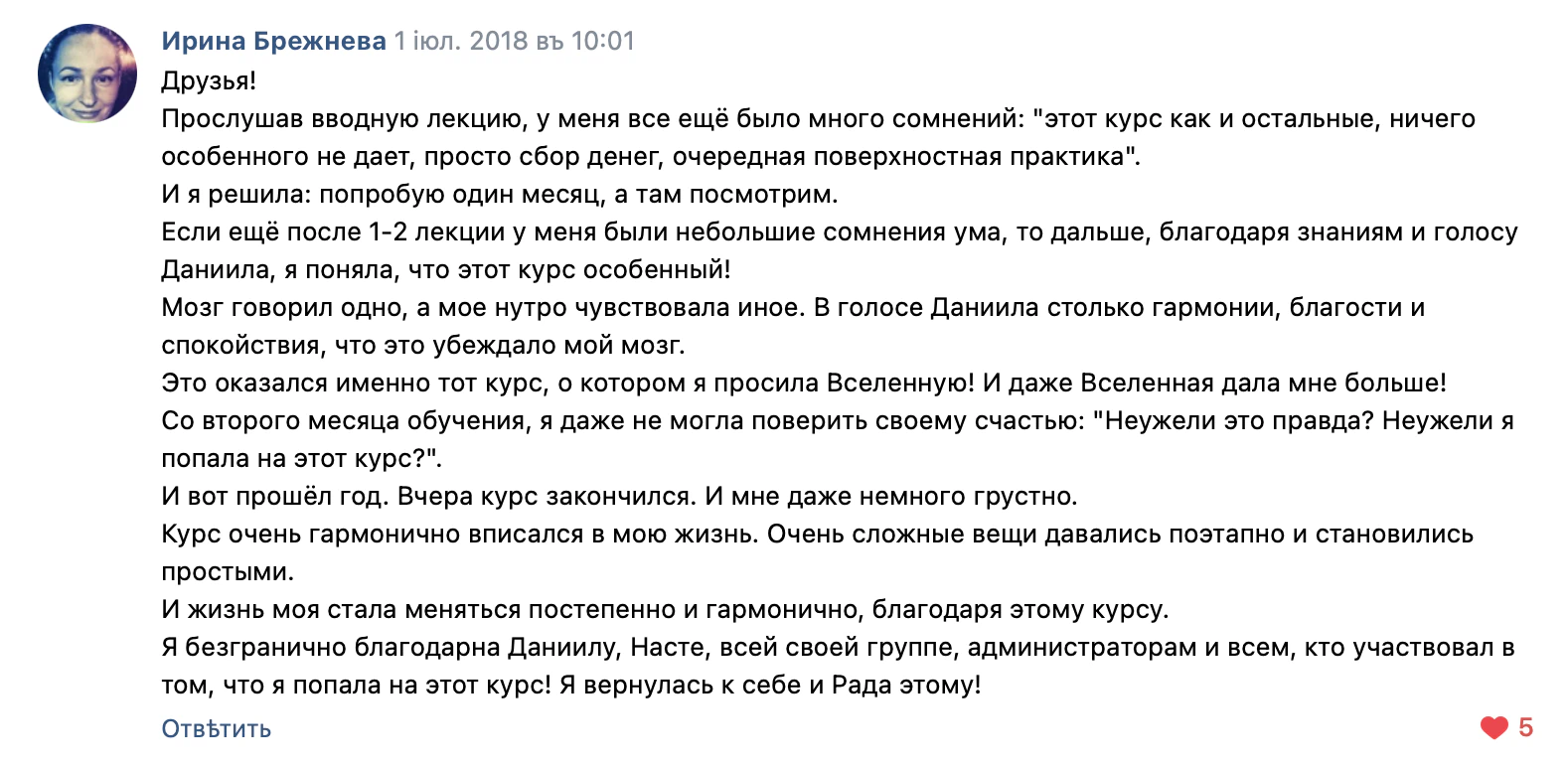Click the line starting "Прослушав вводную лекцию"
The height and width of the screenshot is (769, 1568).
coord(819,119)
